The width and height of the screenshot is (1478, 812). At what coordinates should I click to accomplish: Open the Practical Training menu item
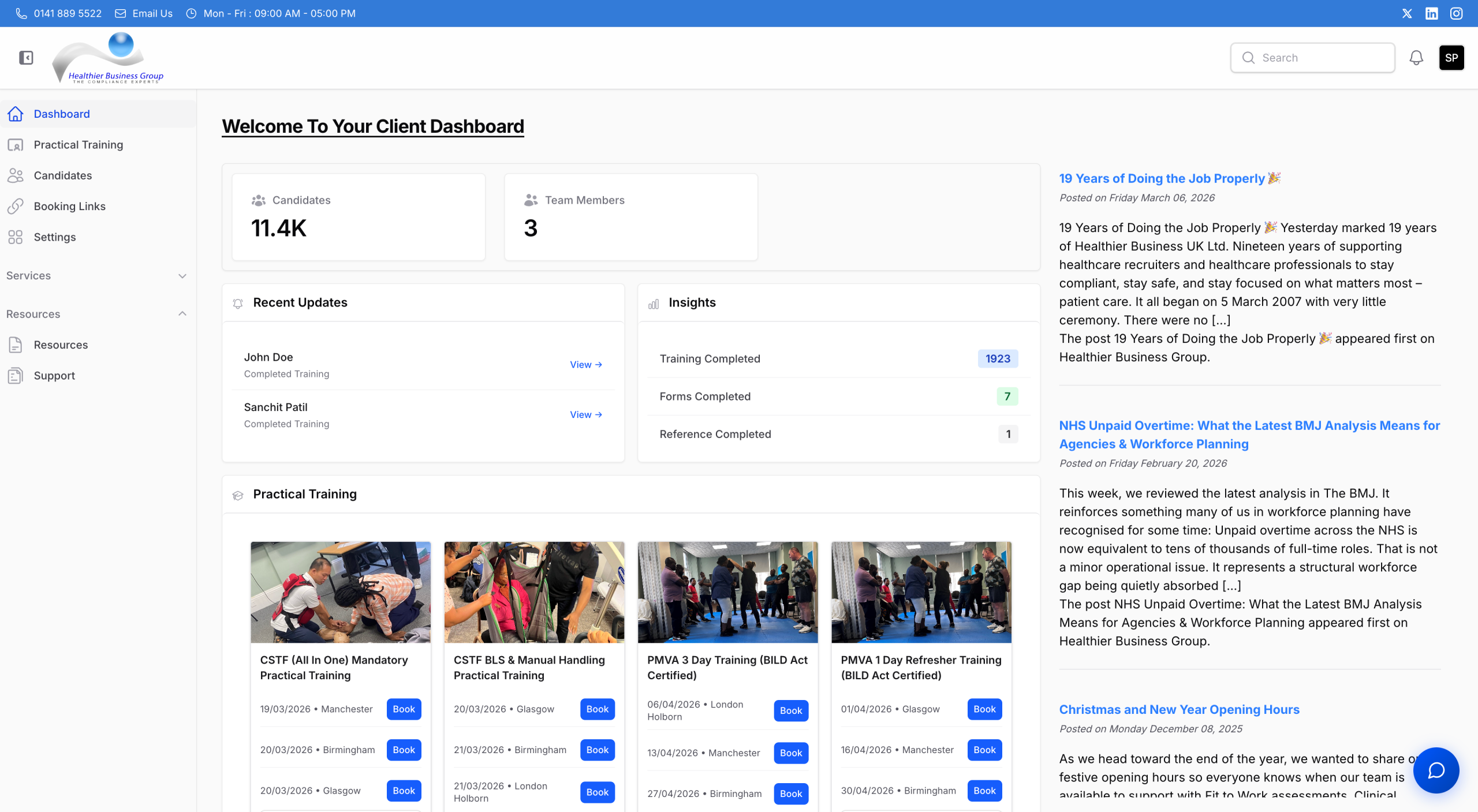78,144
